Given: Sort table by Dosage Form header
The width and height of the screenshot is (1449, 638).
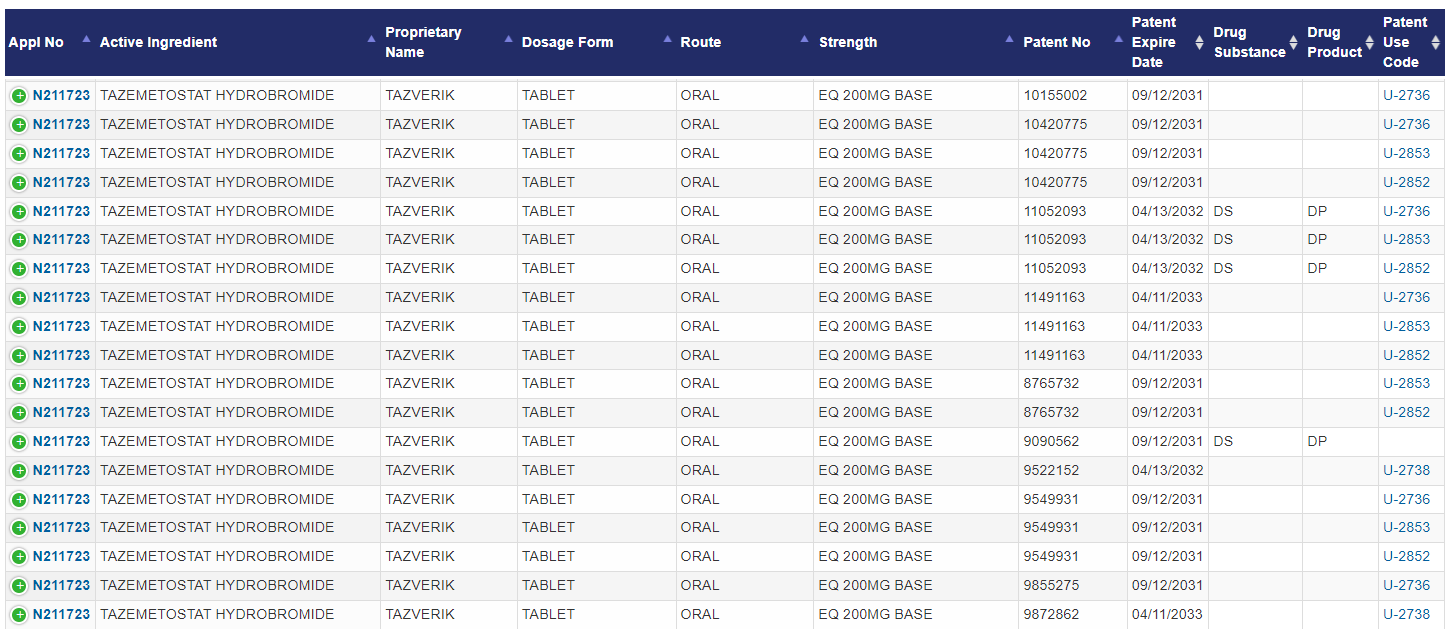Looking at the screenshot, I should (567, 42).
